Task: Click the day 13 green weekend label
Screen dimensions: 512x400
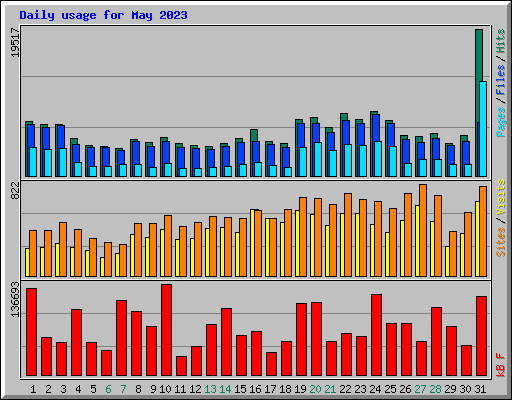Action: tap(210, 389)
